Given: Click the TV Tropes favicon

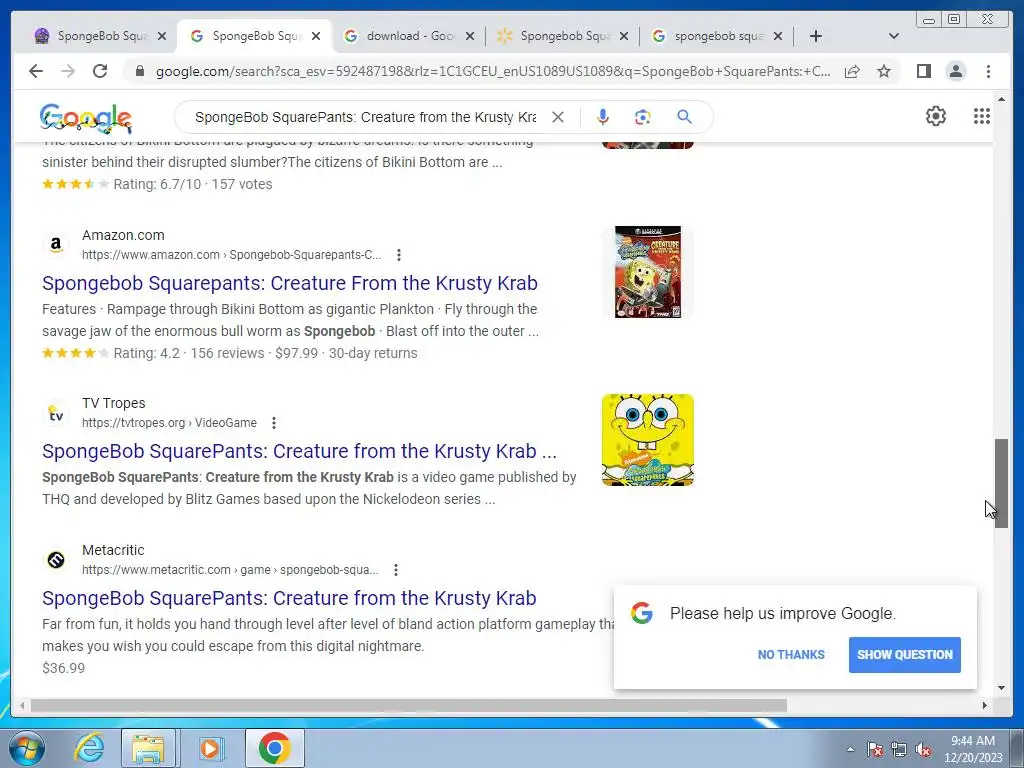Looking at the screenshot, I should click(56, 413).
